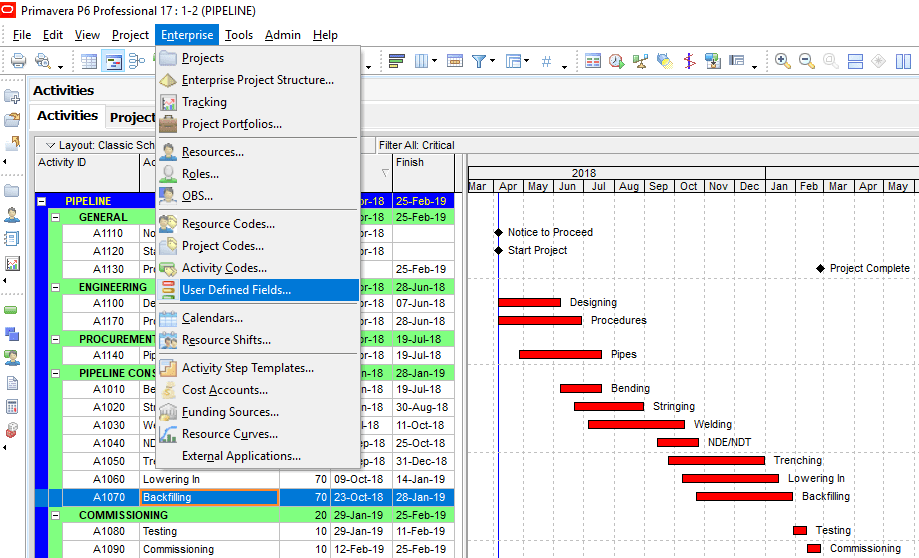This screenshot has width=919, height=558.
Task: Select activity row A1080 Testing
Action: point(244,532)
